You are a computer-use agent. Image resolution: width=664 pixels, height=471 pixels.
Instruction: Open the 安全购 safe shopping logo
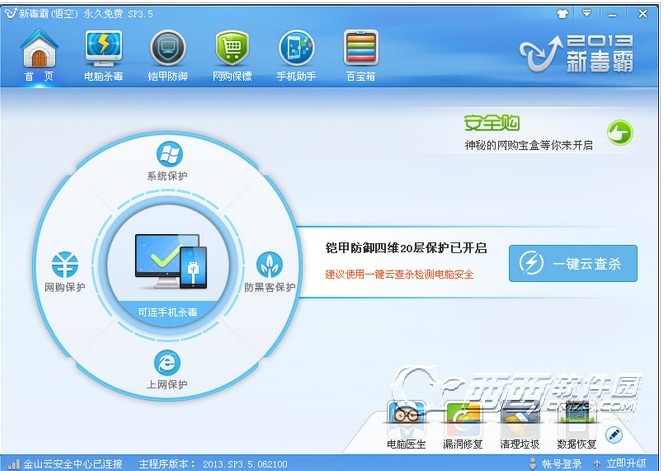492,123
